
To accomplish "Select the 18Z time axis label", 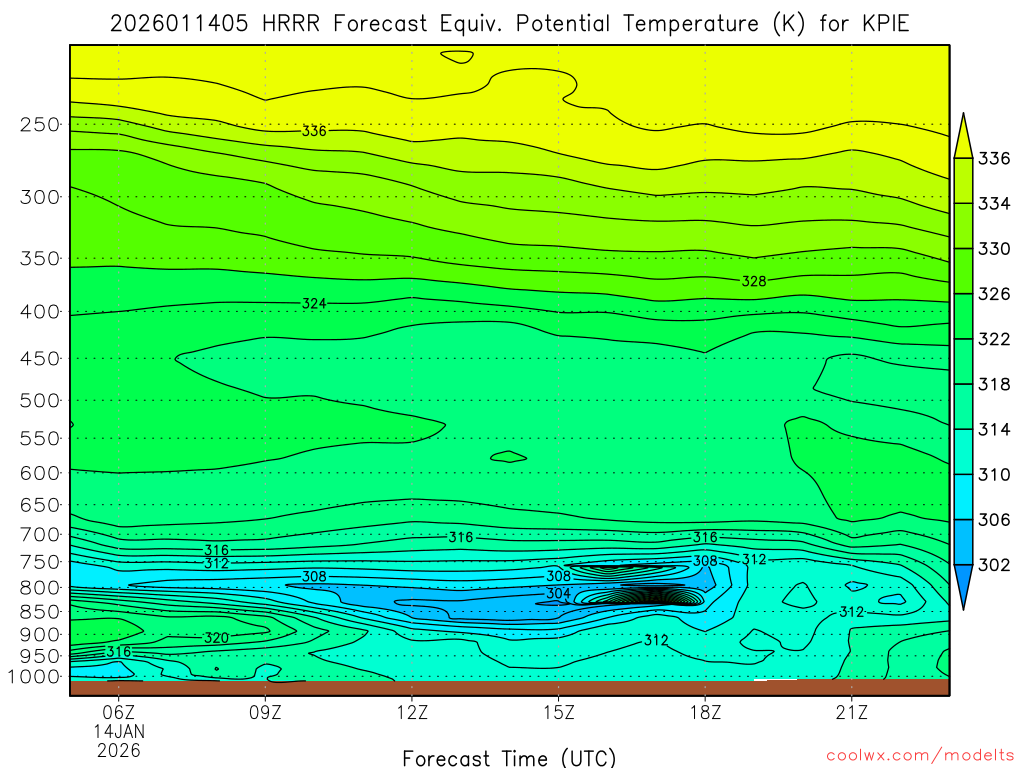I will pyautogui.click(x=705, y=712).
